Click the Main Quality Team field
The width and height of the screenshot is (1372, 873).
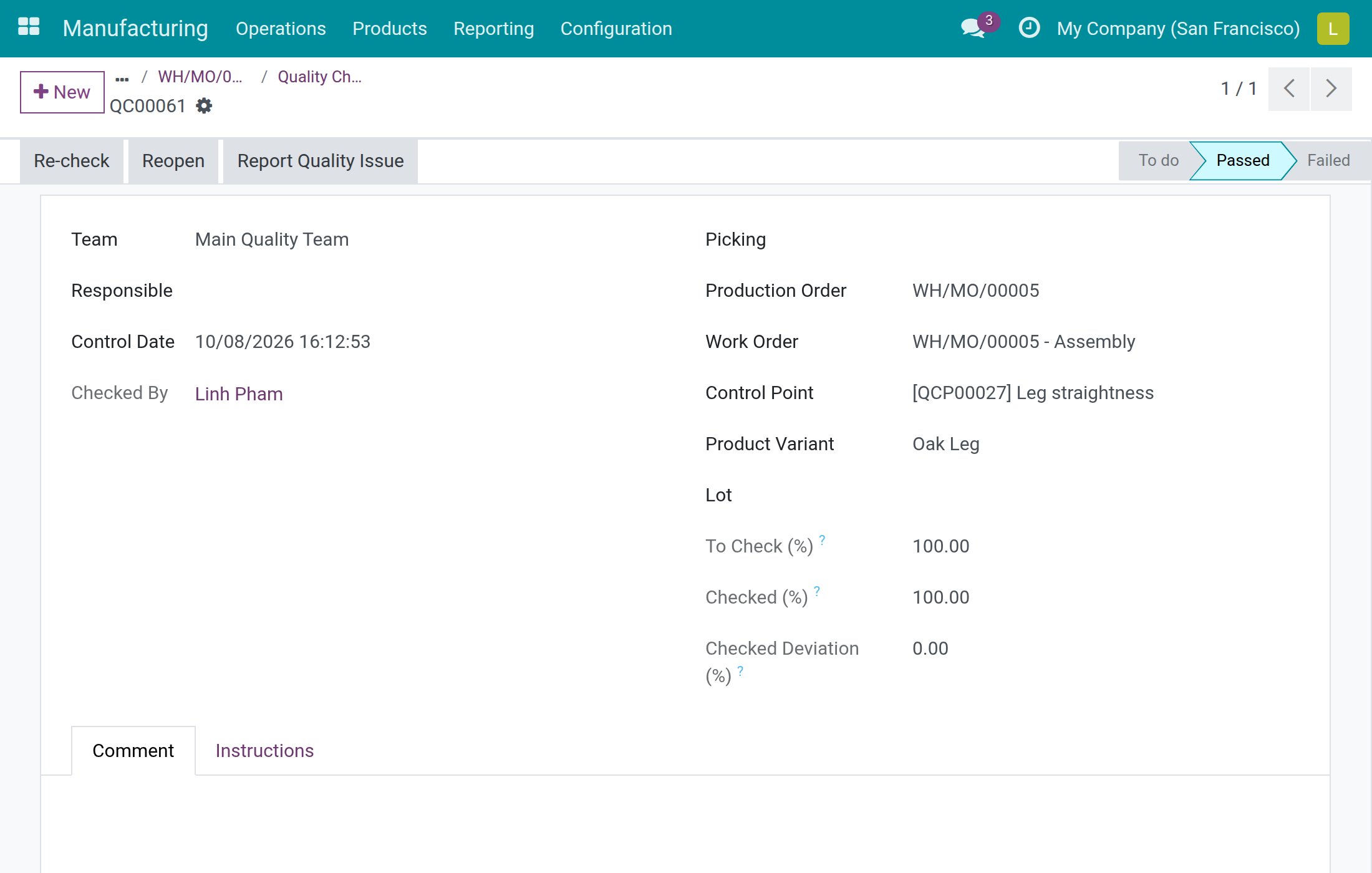tap(272, 239)
